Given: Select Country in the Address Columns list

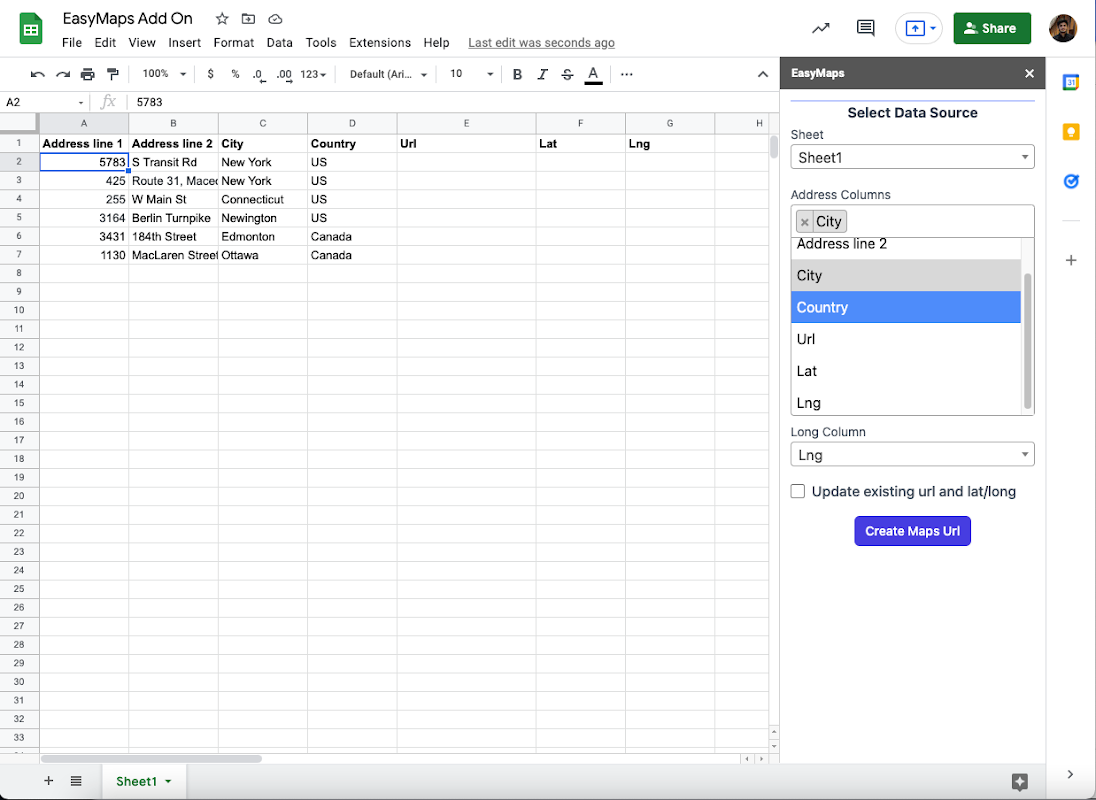Looking at the screenshot, I should click(906, 307).
